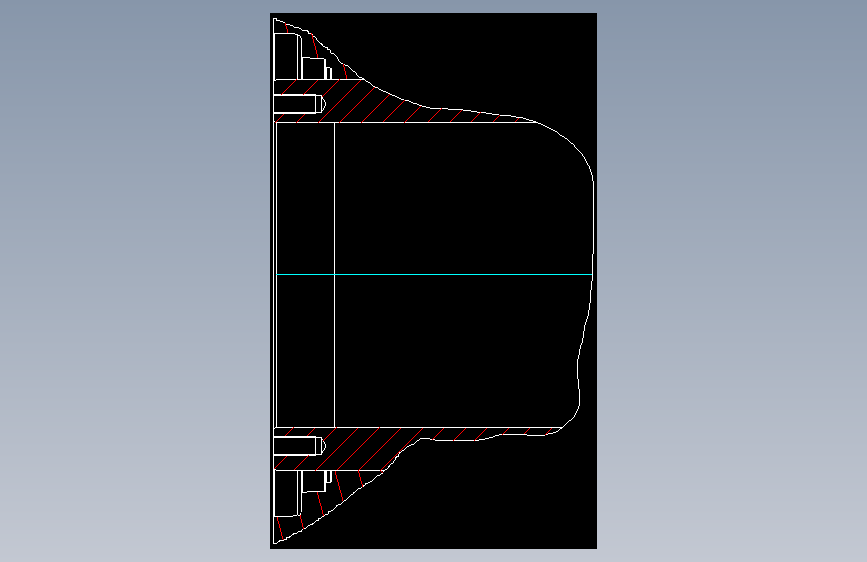Select the black CAD section drawing preview
867x562 pixels.
point(434,281)
